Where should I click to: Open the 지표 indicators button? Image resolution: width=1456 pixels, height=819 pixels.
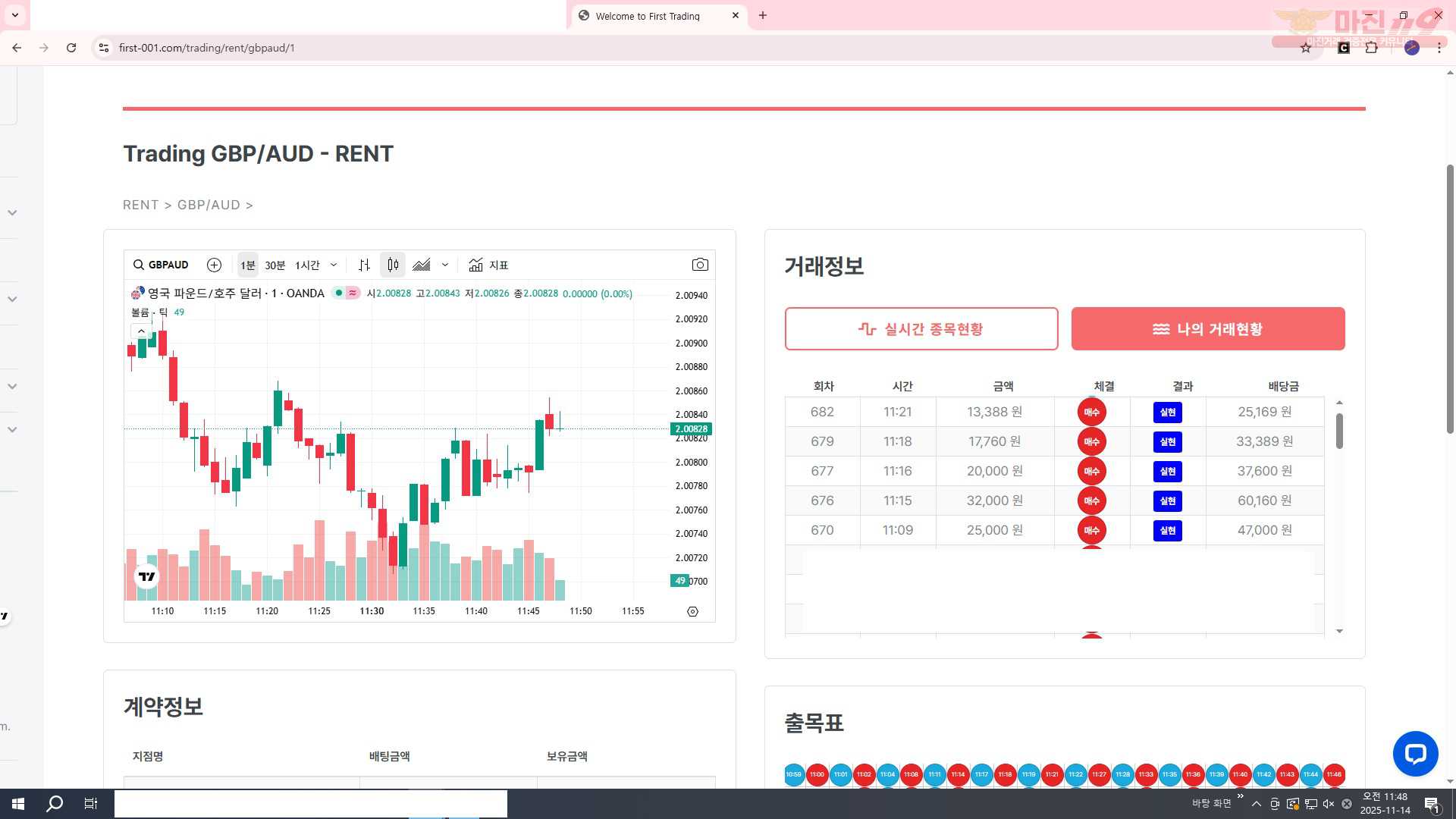(488, 265)
